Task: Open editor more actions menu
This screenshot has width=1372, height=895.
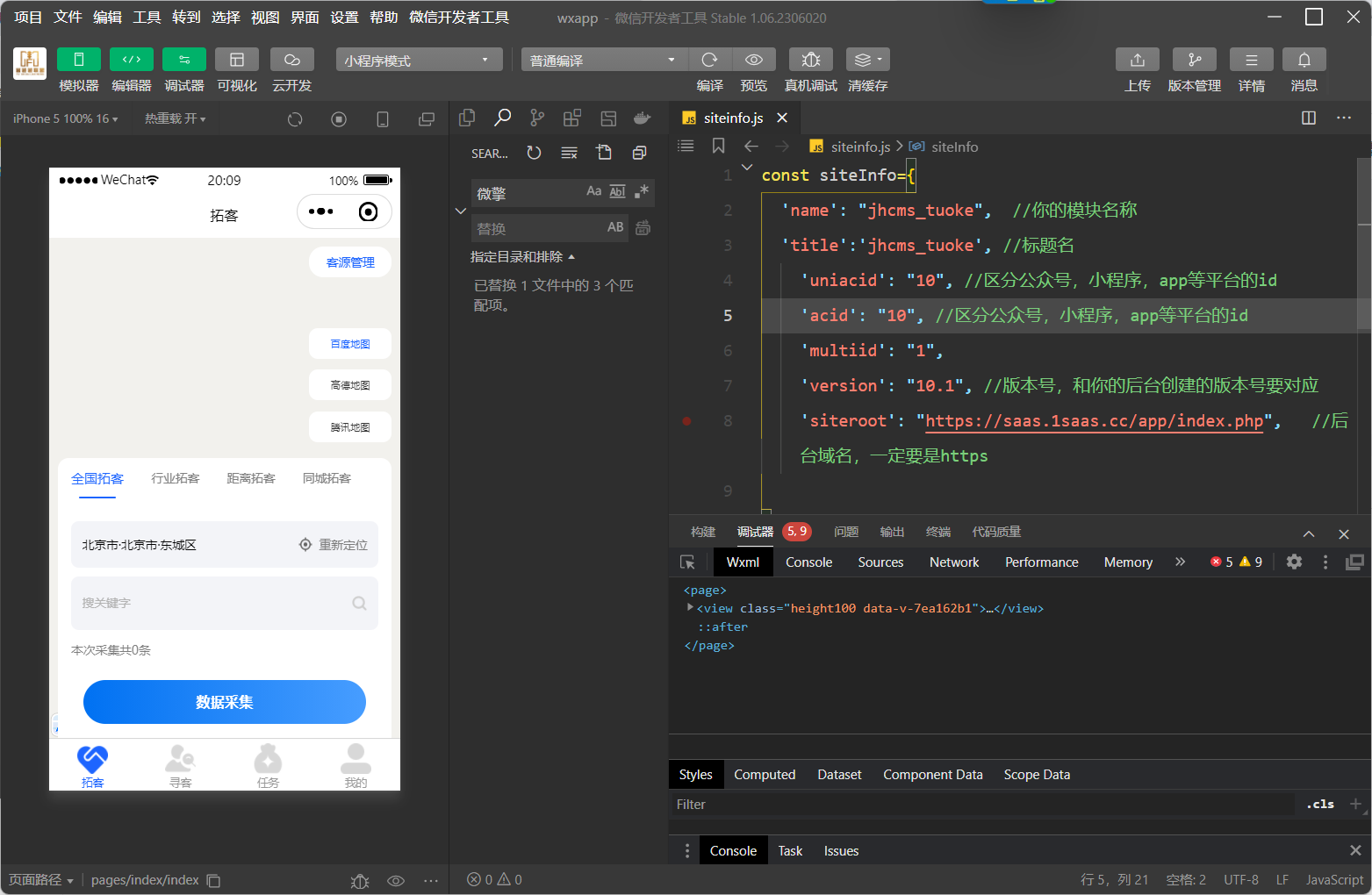Action: [1344, 118]
